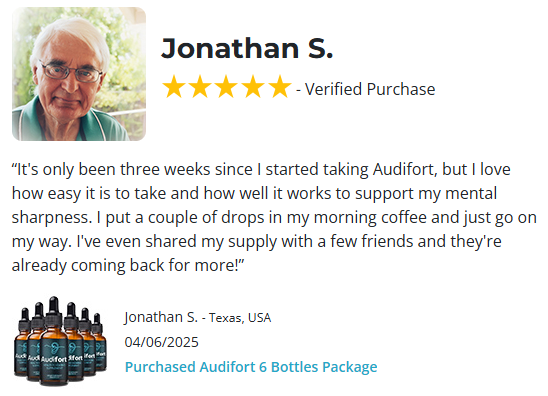This screenshot has width=548, height=396.
Task: Click the first yellow rating star
Action: (174, 86)
